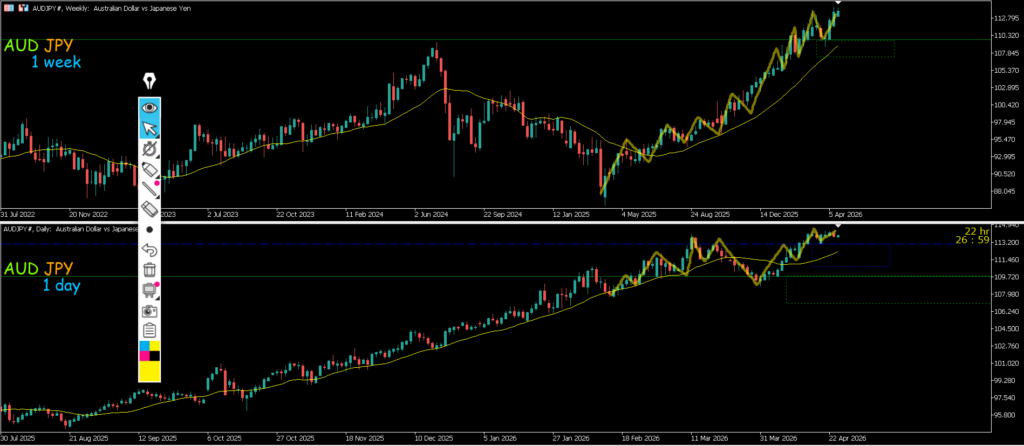The height and width of the screenshot is (446, 1024).
Task: Select the green dotted rectangle on the weekly chart
Action: click(855, 48)
